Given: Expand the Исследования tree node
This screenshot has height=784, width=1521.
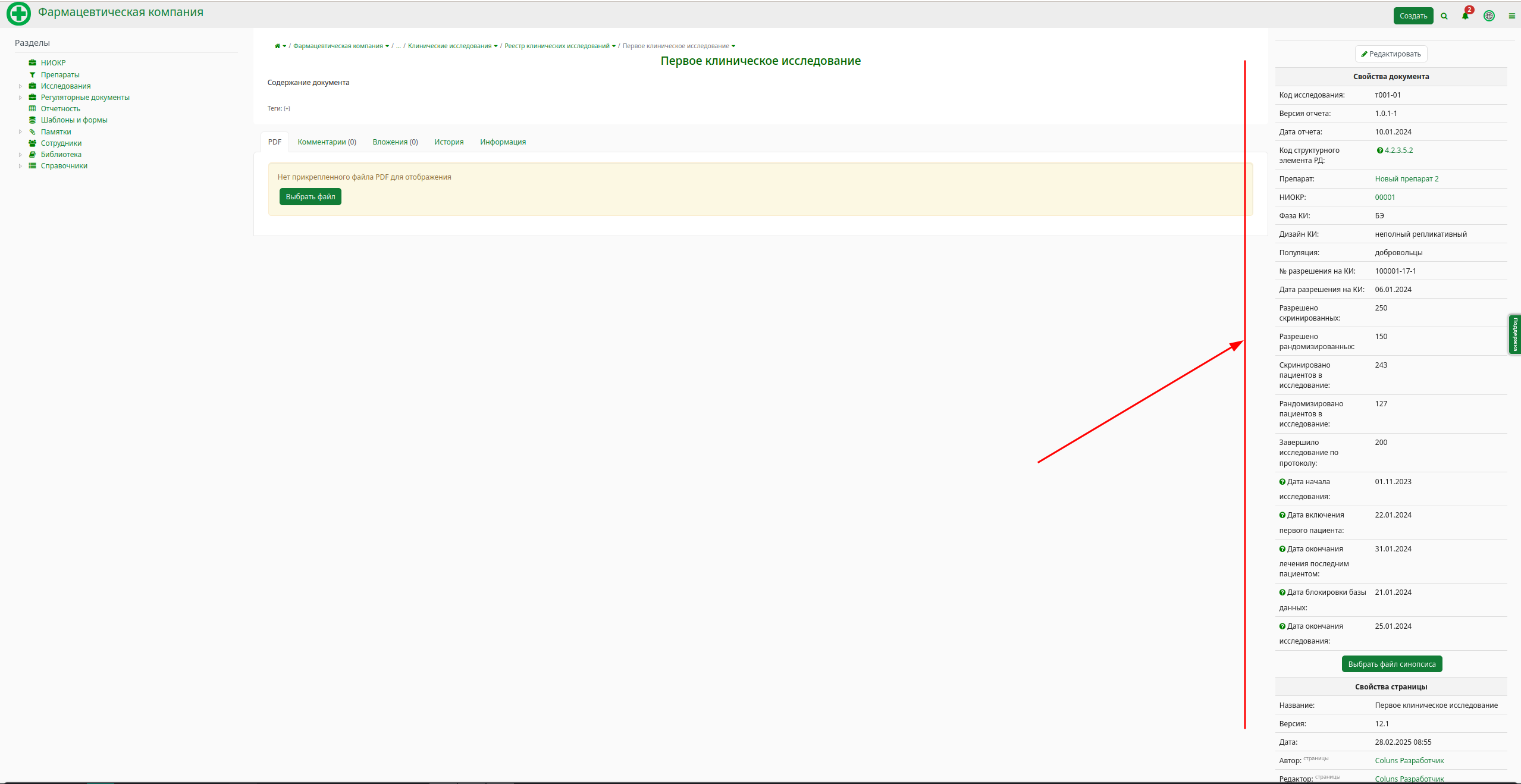Looking at the screenshot, I should (x=20, y=86).
